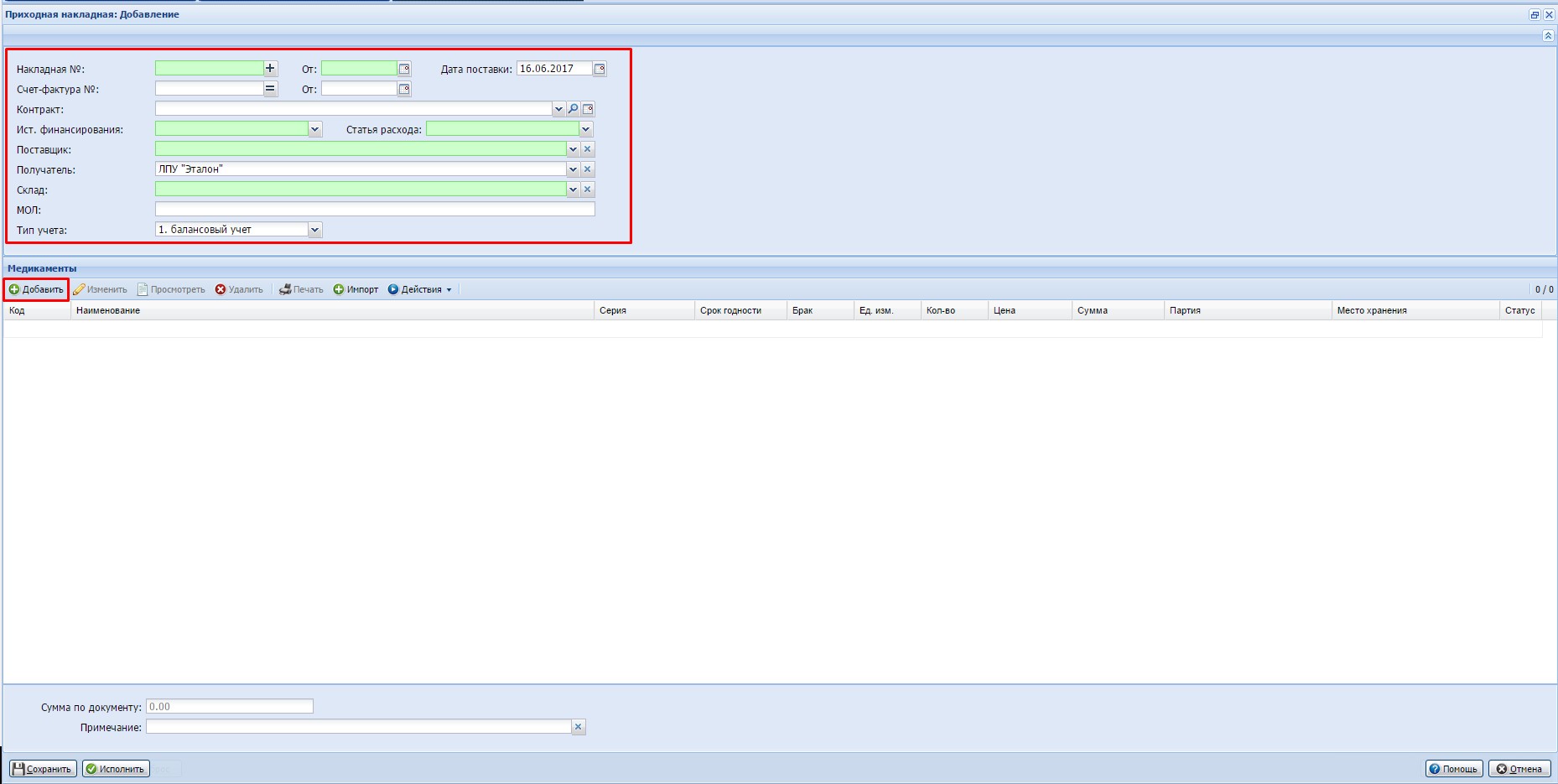The height and width of the screenshot is (784, 1558).
Task: Open calendar for Накладная От date
Action: pyautogui.click(x=404, y=69)
